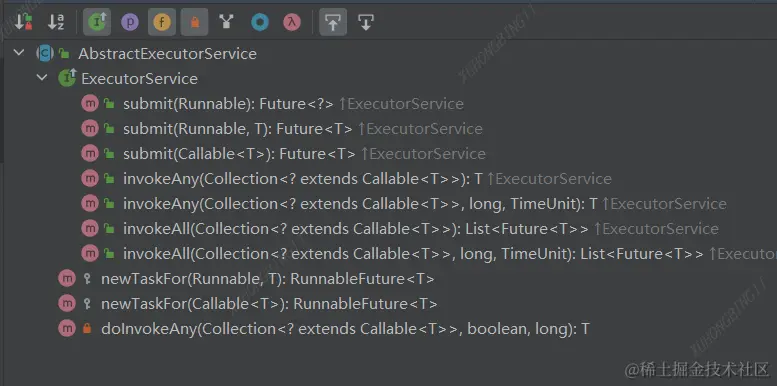
Task: Select the ExecutorService tree item
Action: [x=139, y=79]
